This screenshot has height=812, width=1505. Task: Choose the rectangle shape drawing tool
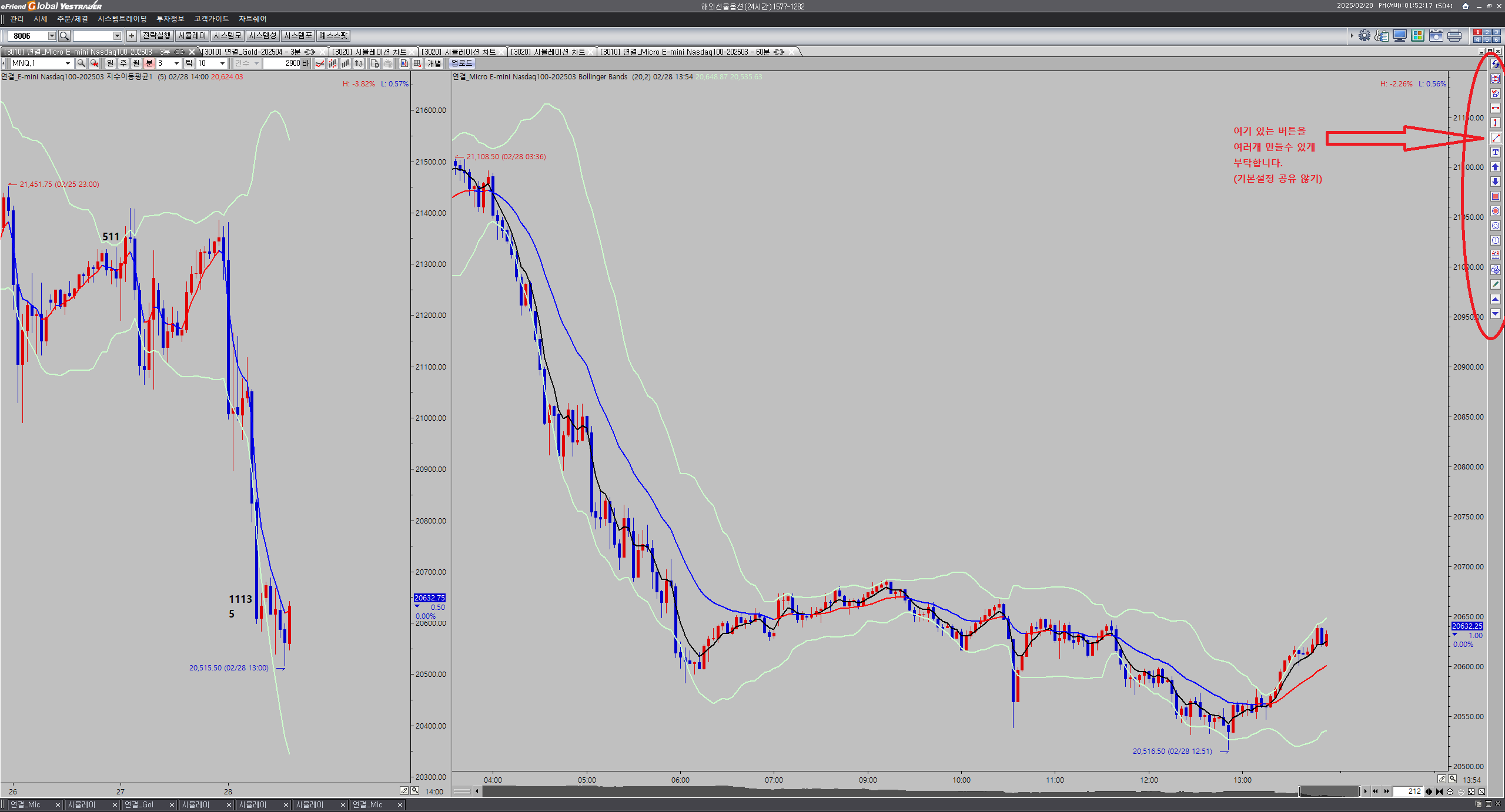point(1496,196)
